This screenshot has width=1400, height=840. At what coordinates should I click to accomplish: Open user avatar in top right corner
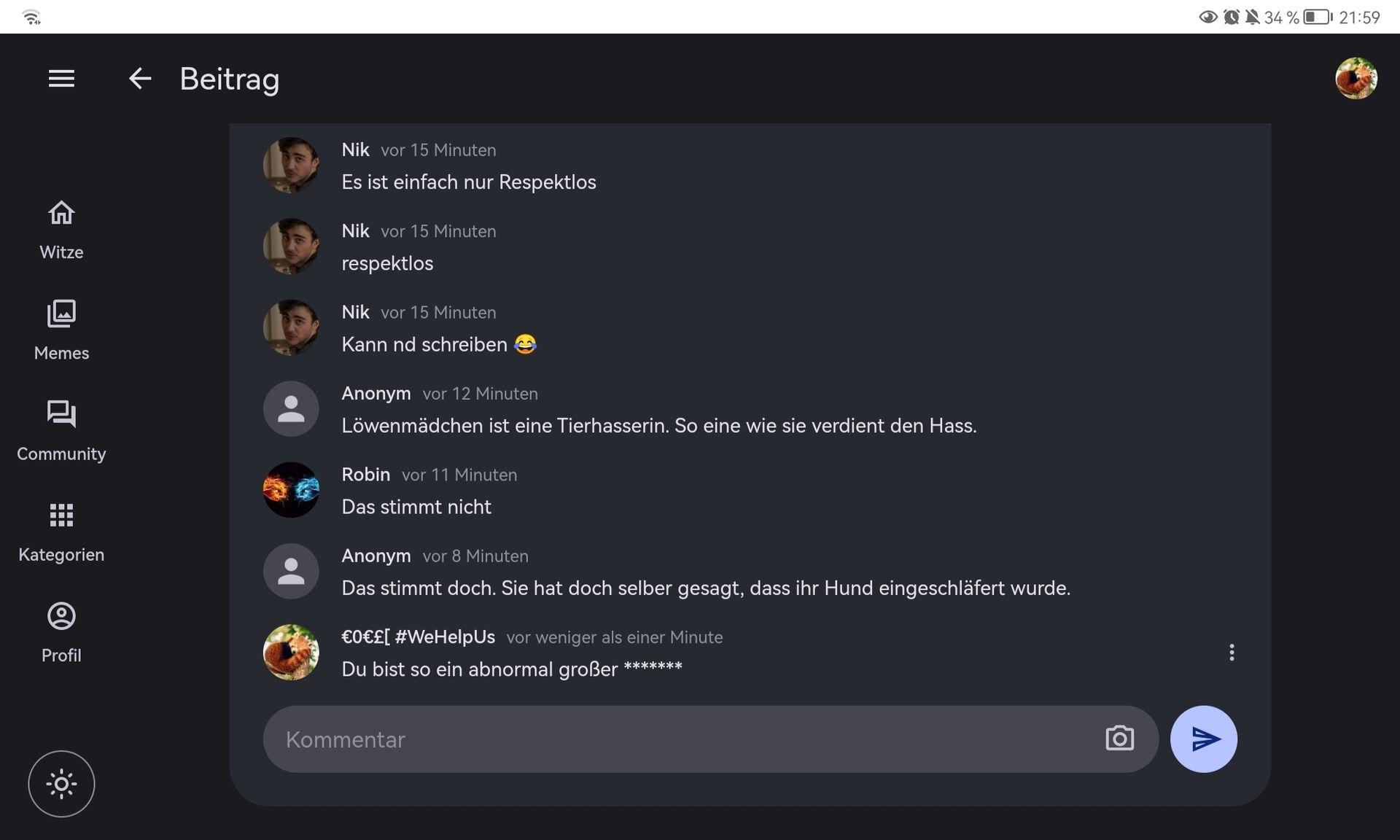coord(1356,79)
